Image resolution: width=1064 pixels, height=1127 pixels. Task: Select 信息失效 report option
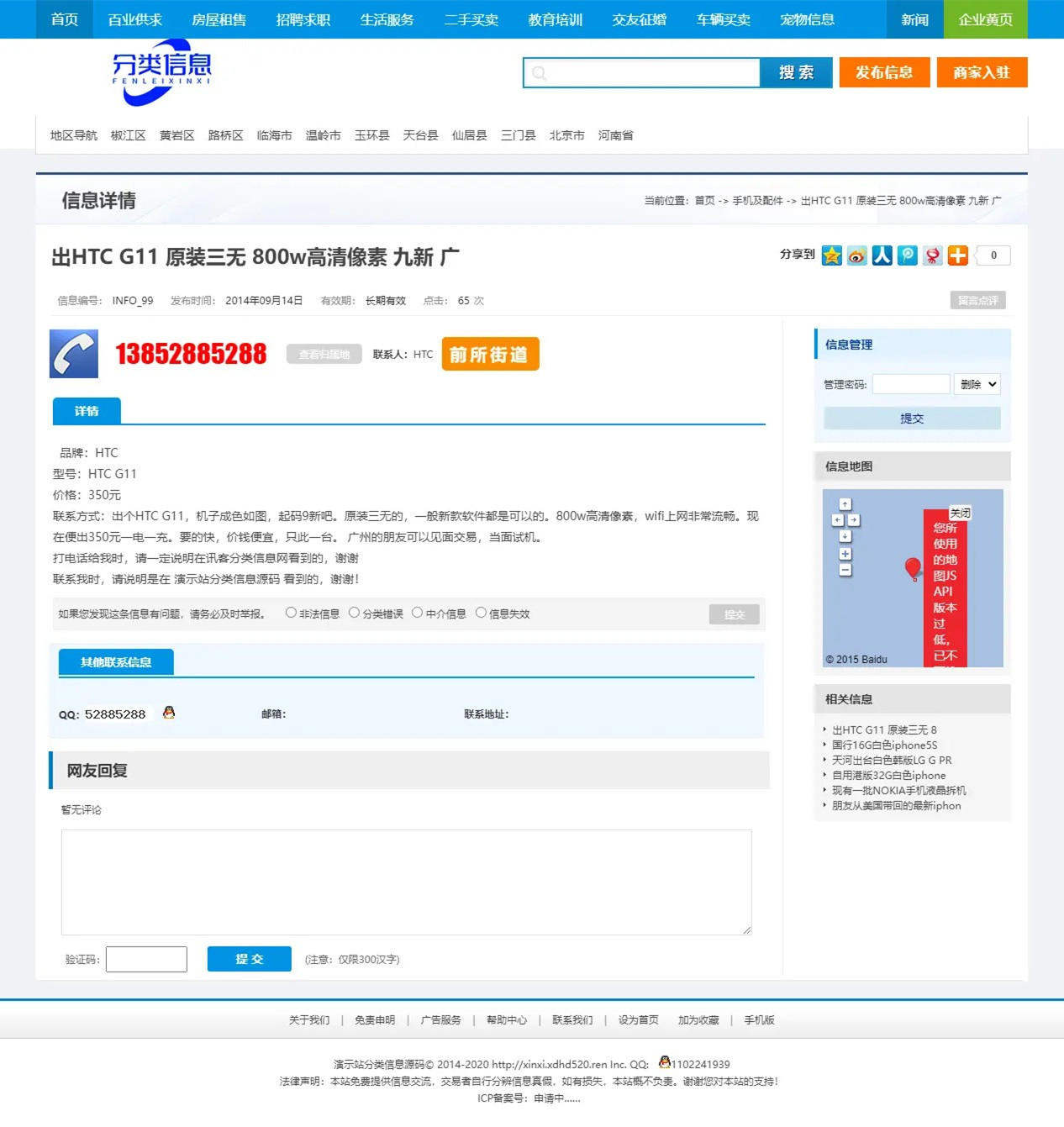click(x=481, y=613)
